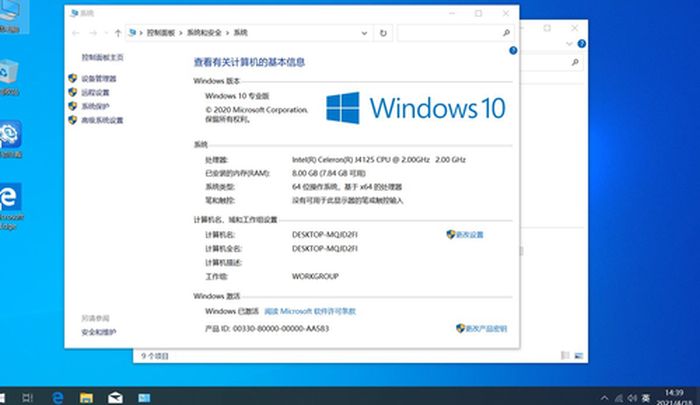Select 系统和安全 in the address breadcrumb
This screenshot has height=405, width=700.
(x=204, y=33)
